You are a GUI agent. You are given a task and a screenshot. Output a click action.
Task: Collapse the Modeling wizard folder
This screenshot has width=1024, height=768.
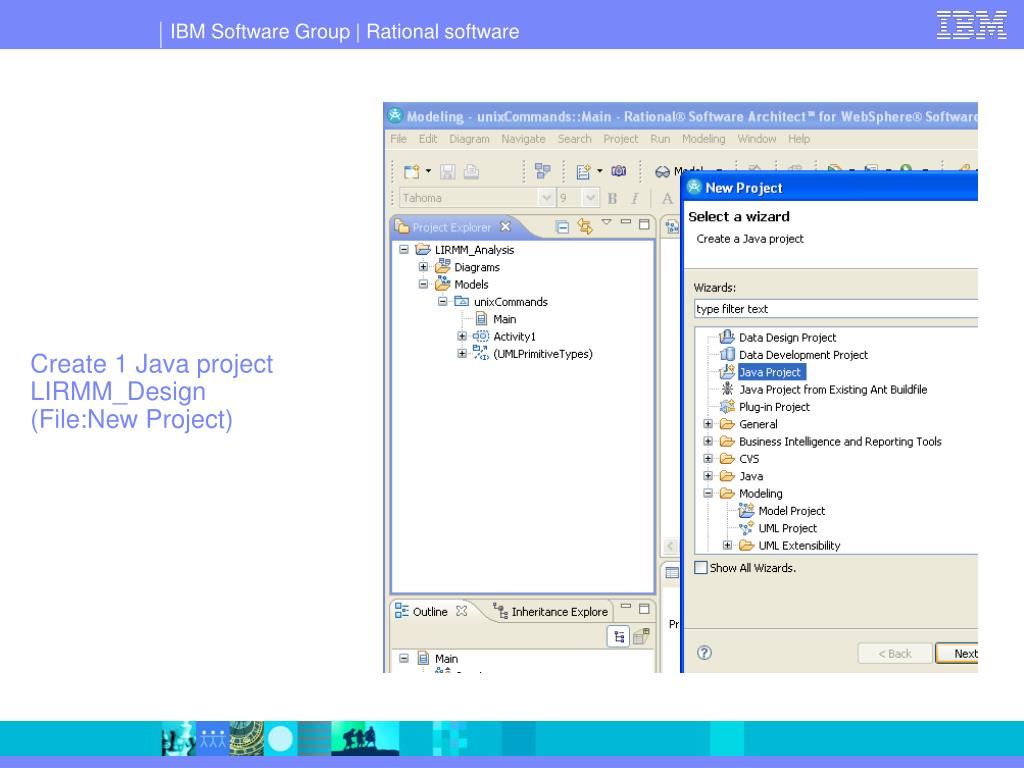(x=708, y=493)
